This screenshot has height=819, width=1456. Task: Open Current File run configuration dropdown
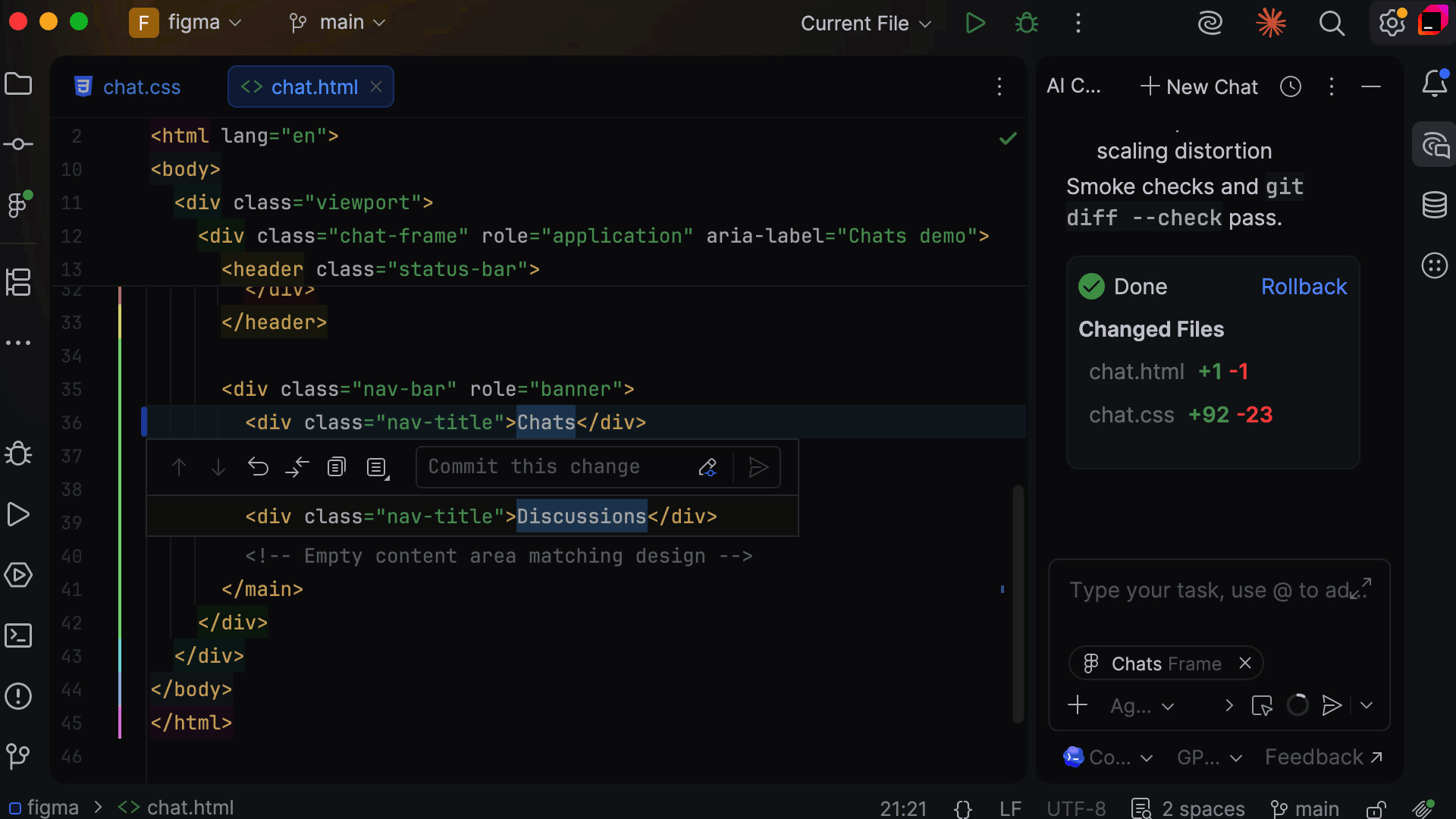[866, 24]
